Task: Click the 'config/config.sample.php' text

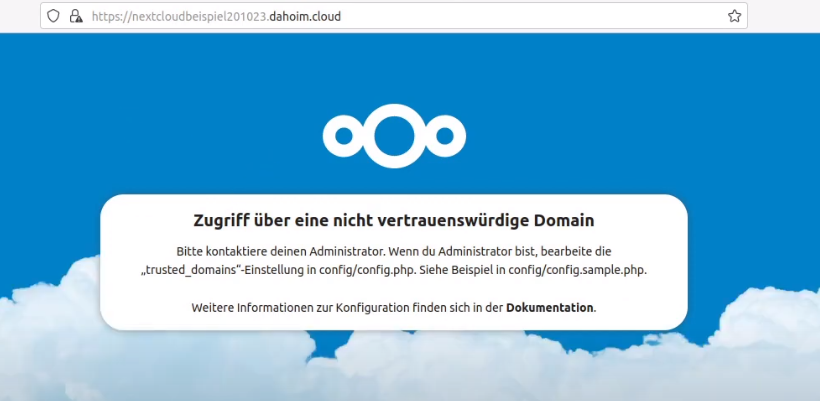Action: point(577,272)
